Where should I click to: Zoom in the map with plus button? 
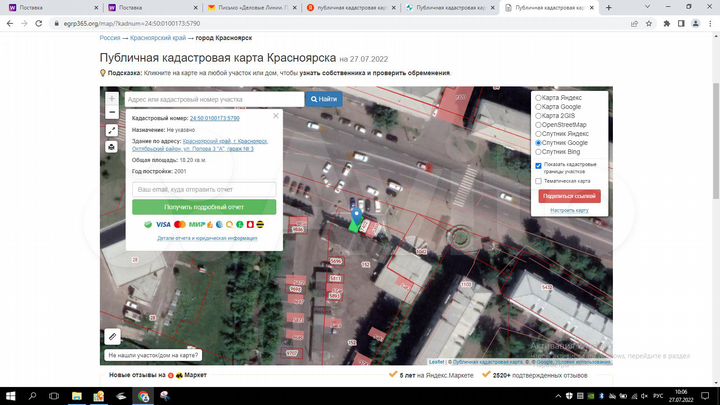point(112,99)
